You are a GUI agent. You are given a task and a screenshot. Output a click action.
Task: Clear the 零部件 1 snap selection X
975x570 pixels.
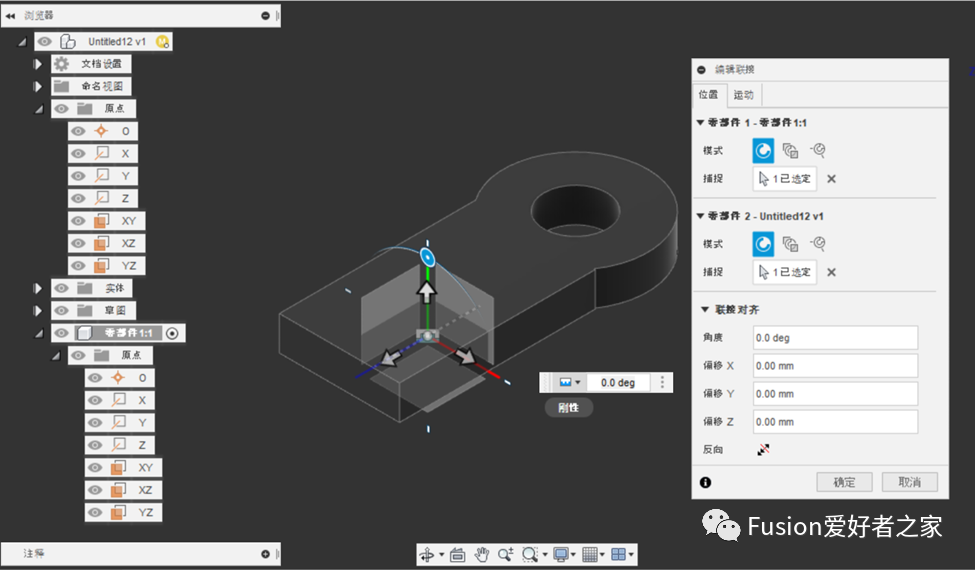pos(831,179)
